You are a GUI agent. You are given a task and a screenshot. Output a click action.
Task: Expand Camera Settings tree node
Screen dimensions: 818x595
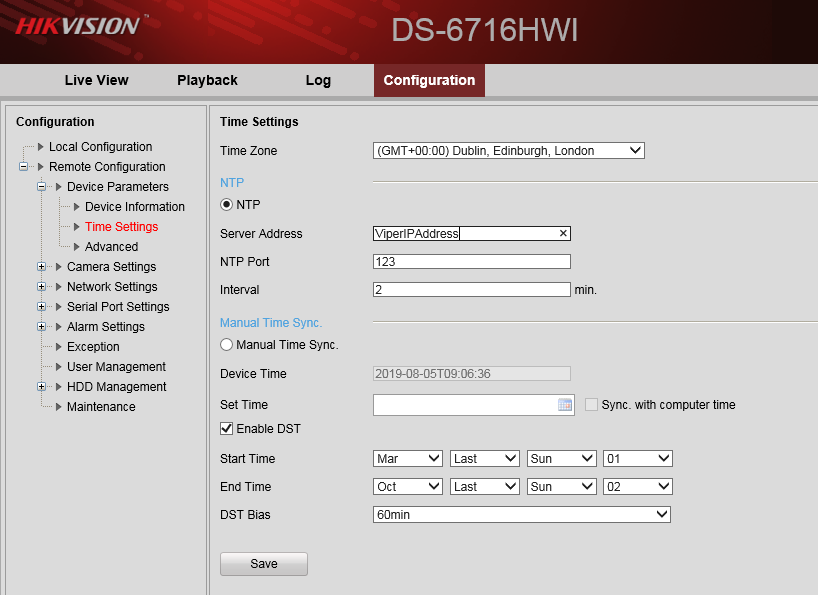point(42,266)
